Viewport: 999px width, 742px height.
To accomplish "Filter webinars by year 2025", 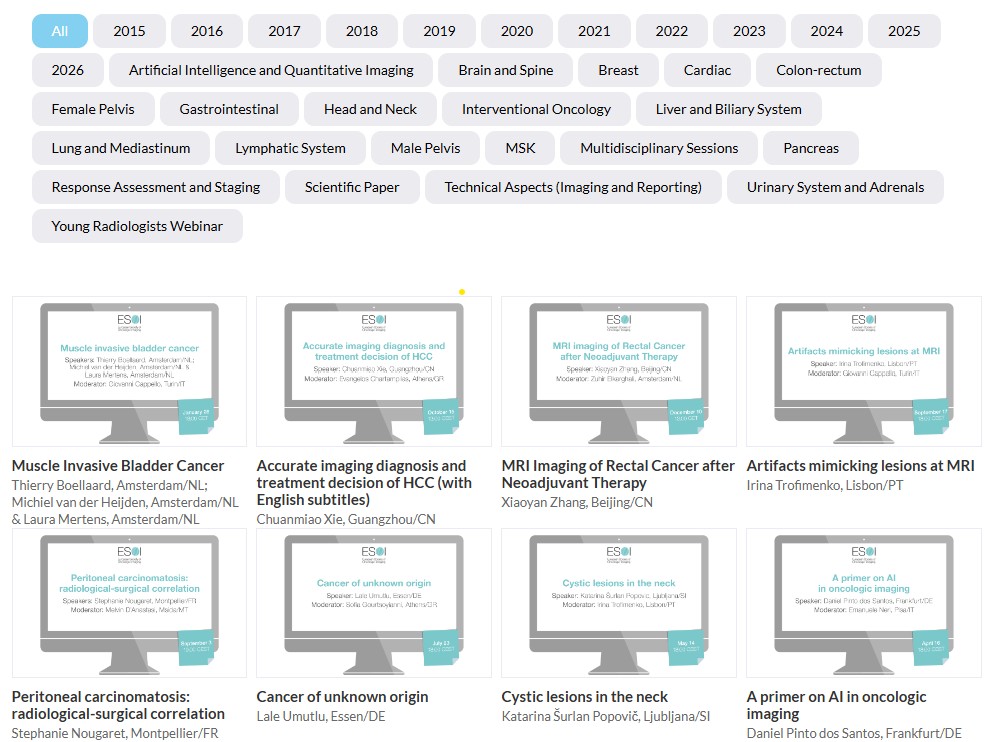I will (903, 31).
